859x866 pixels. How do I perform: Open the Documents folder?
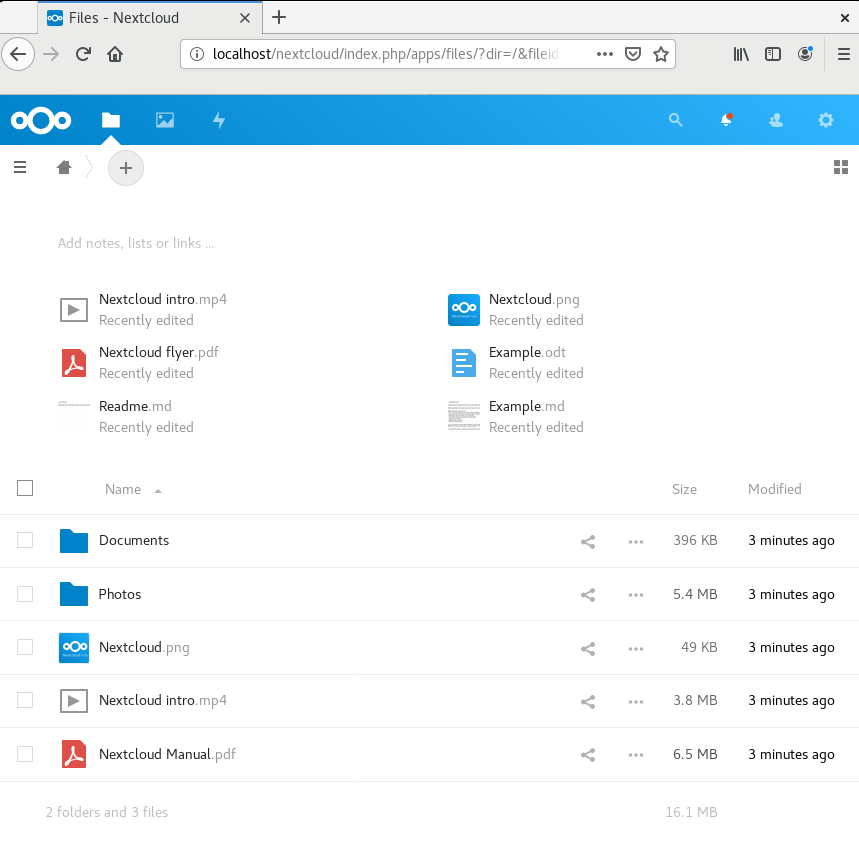[134, 540]
